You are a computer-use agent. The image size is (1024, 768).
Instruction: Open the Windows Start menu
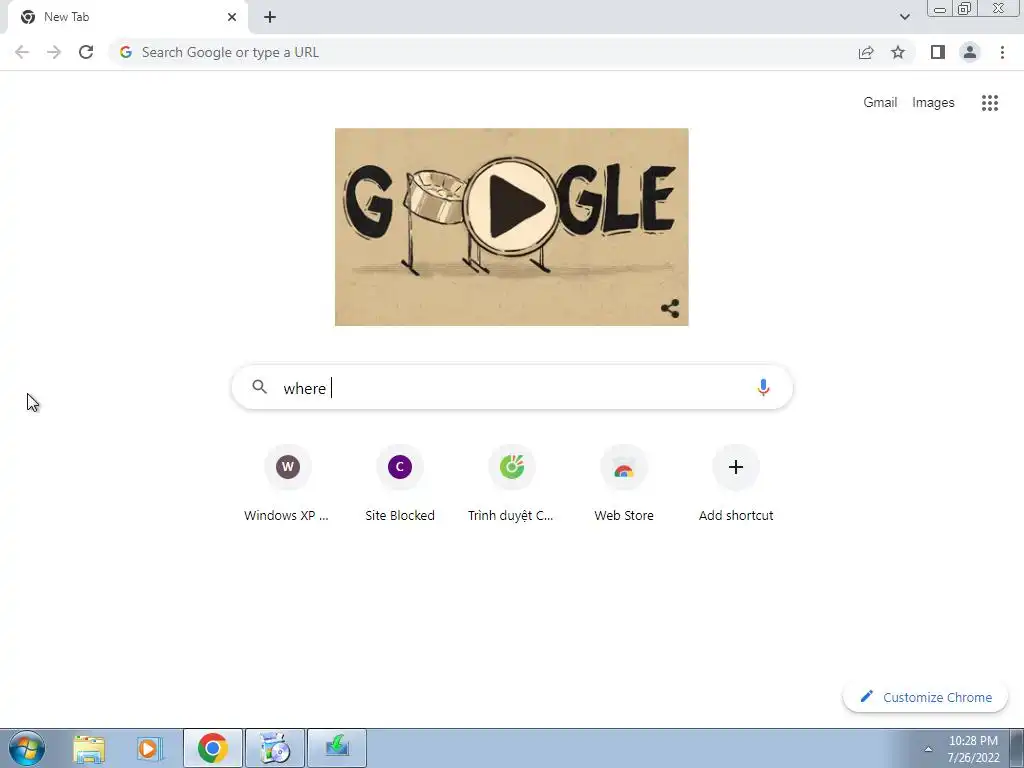point(27,748)
